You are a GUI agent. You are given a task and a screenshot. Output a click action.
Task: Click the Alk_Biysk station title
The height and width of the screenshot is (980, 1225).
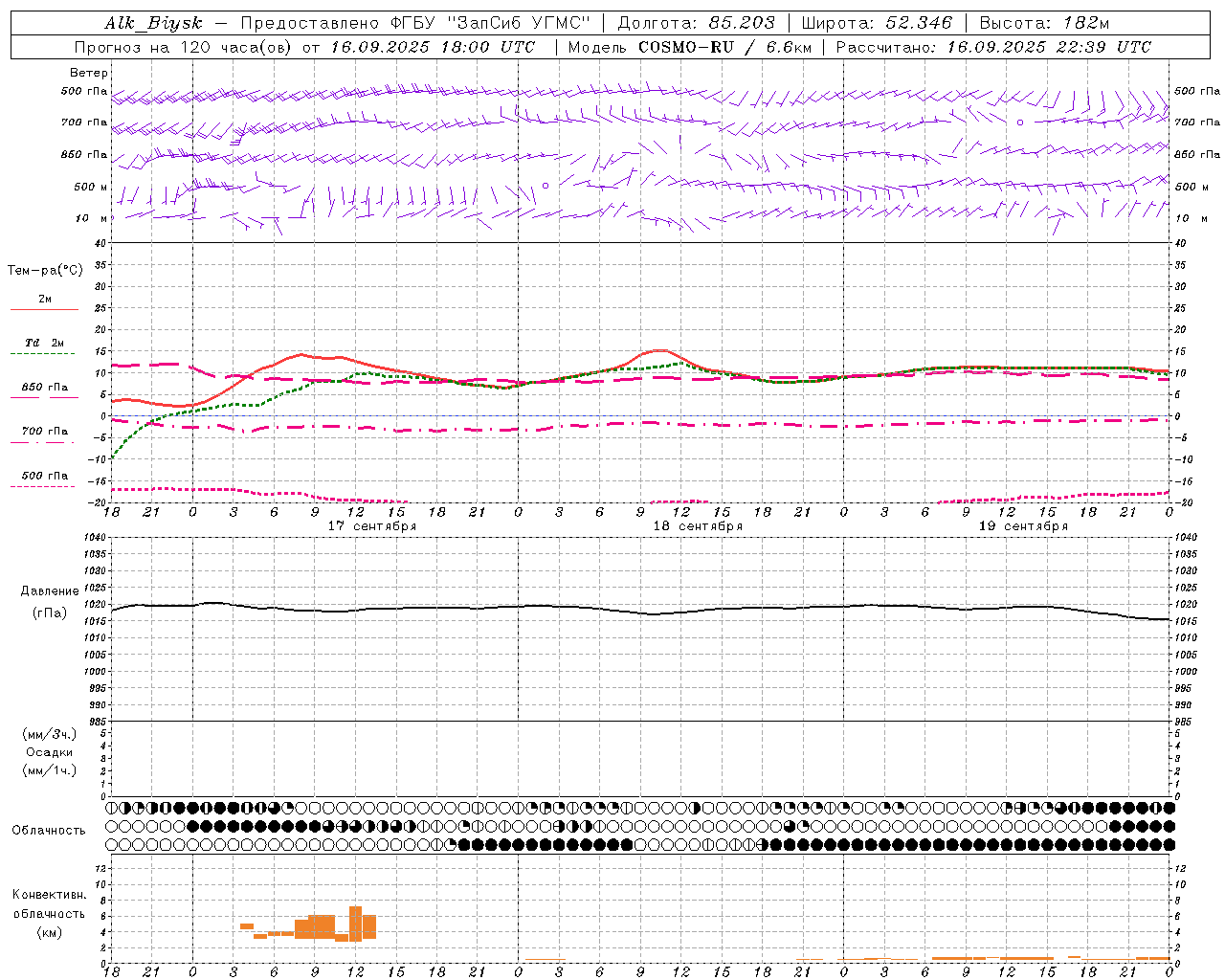click(153, 23)
